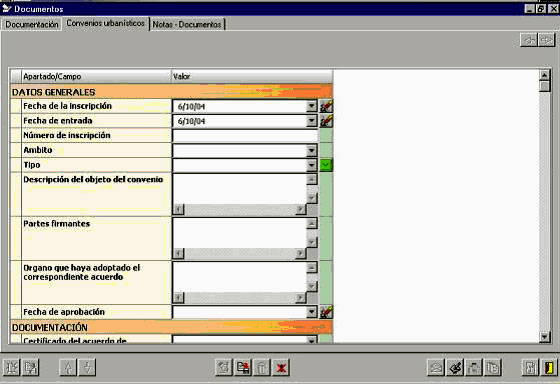The image size is (560, 384).
Task: Click the red X delete icon
Action: click(281, 367)
